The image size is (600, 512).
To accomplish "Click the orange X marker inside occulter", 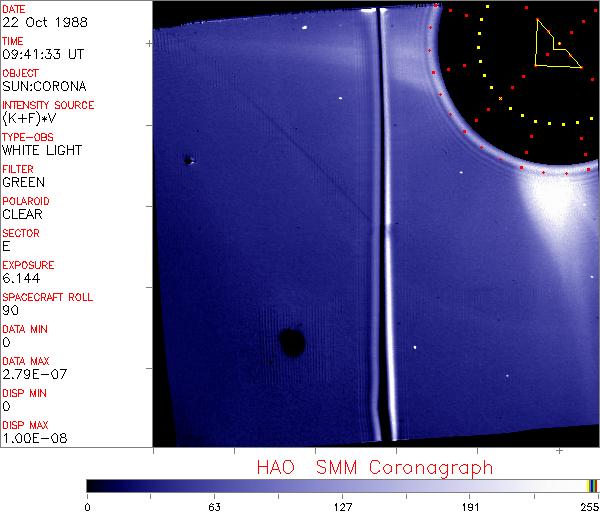I will point(499,99).
